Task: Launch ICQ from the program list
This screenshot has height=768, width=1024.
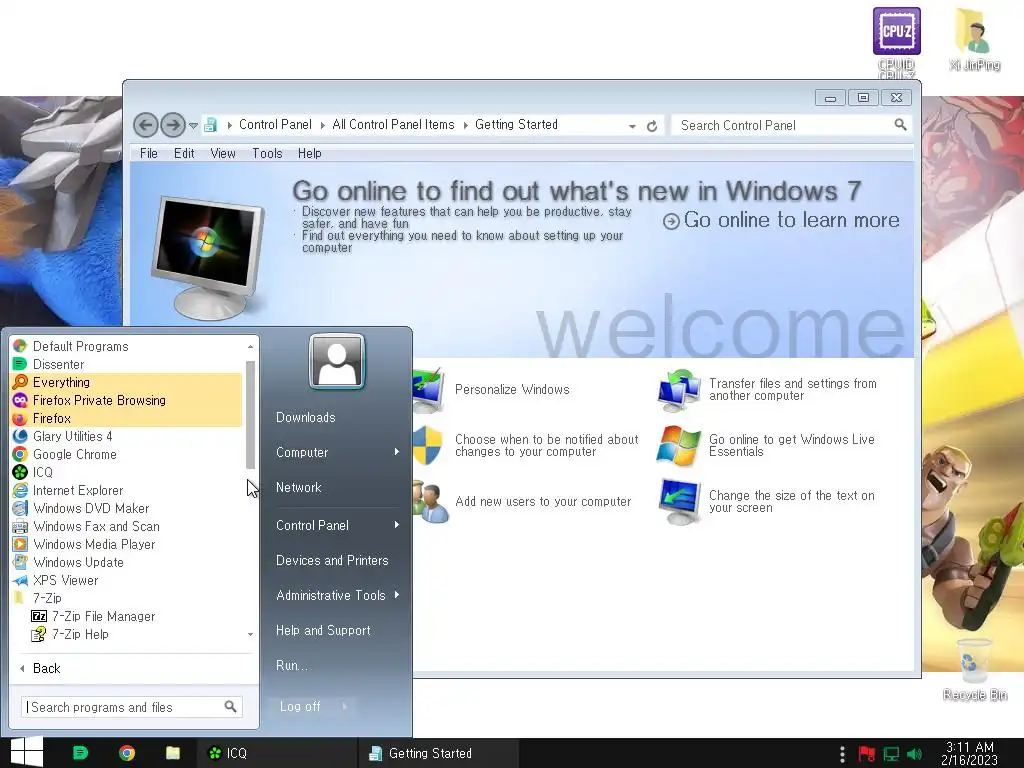Action: [42, 472]
